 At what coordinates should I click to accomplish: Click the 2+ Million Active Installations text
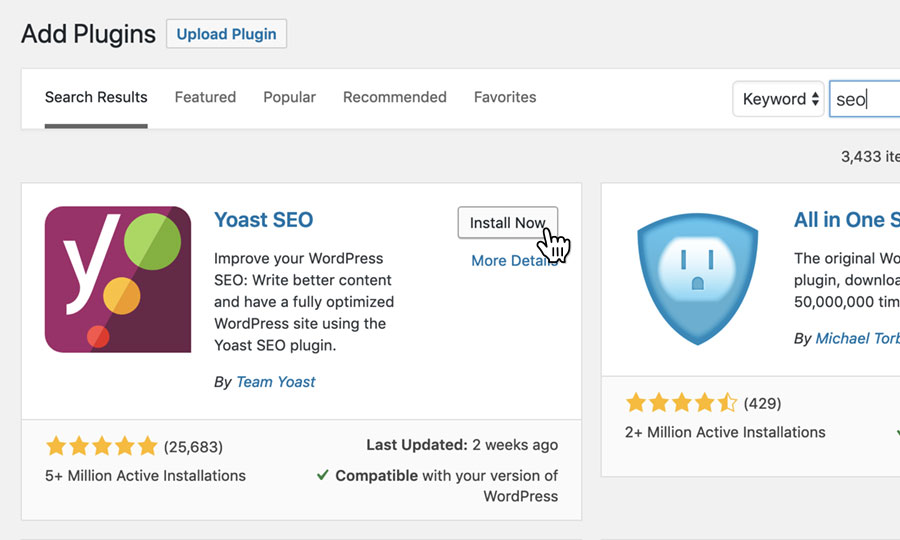tap(725, 432)
